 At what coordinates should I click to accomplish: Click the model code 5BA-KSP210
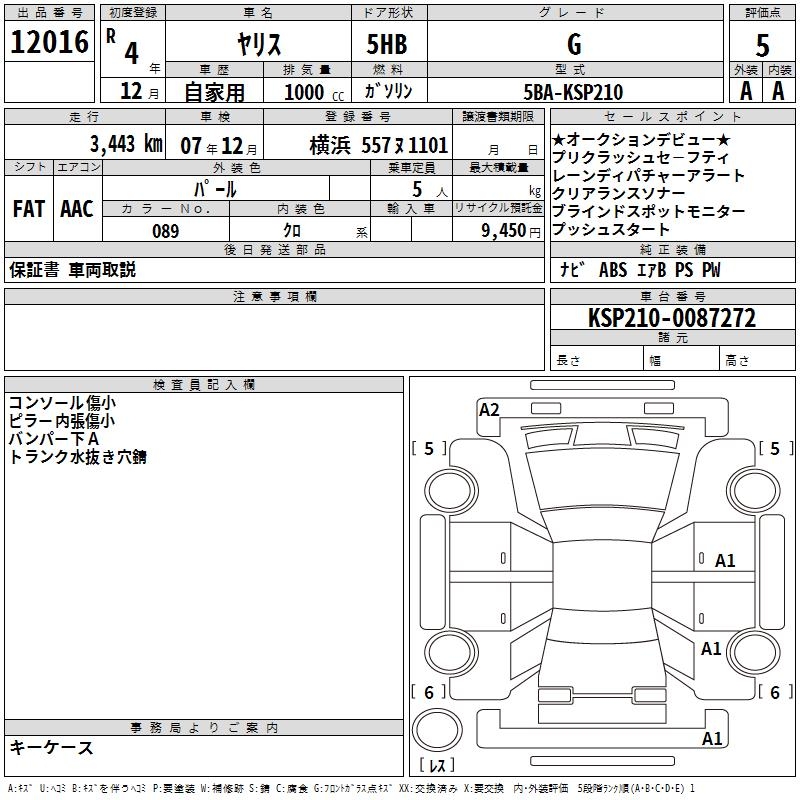(573, 92)
